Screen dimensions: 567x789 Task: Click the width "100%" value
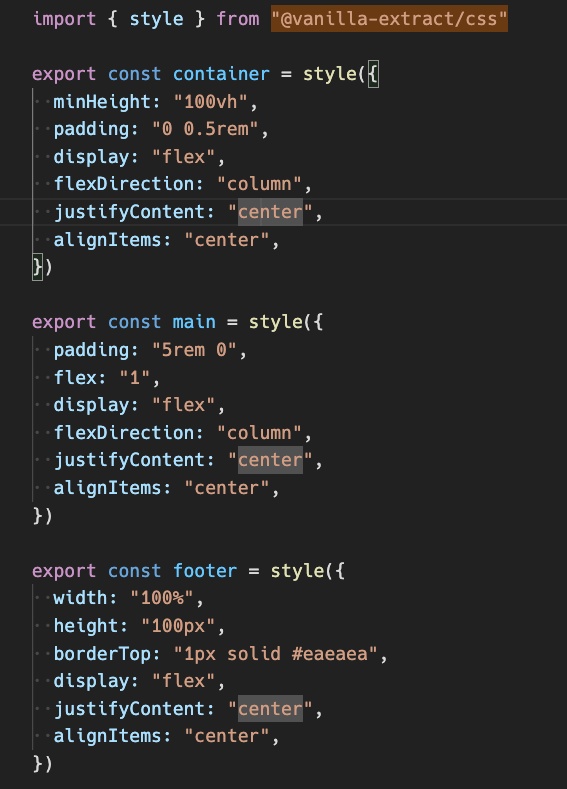[x=162, y=598]
